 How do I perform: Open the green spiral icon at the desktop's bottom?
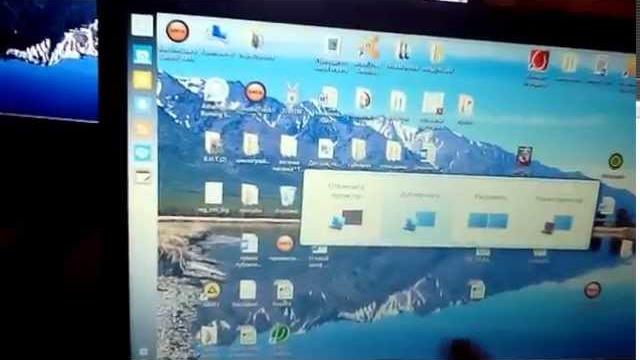point(280,333)
